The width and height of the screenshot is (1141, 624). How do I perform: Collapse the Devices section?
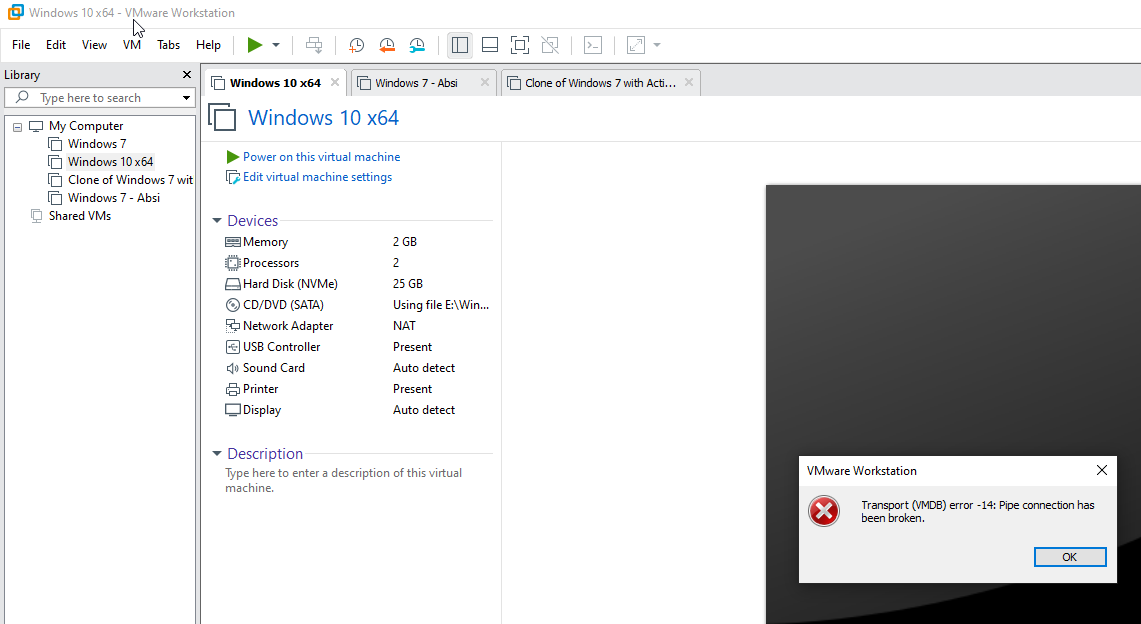point(217,220)
